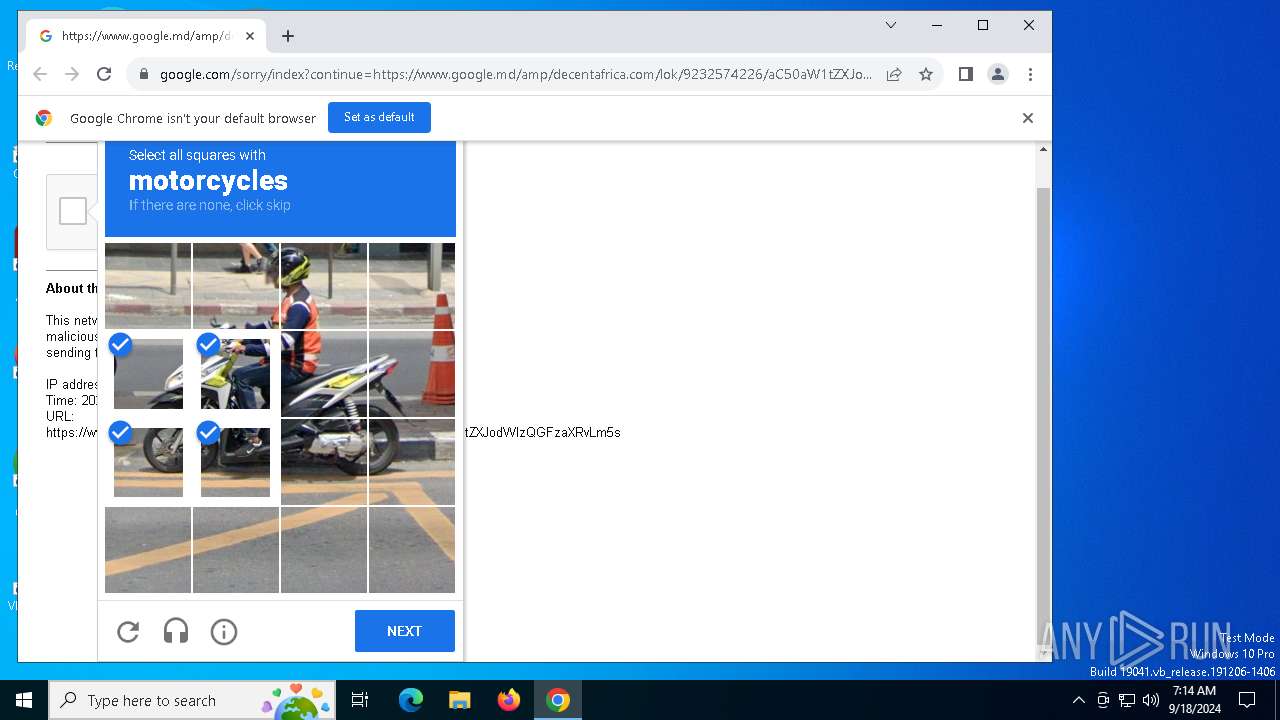Show hidden system tray icons

coord(1078,700)
